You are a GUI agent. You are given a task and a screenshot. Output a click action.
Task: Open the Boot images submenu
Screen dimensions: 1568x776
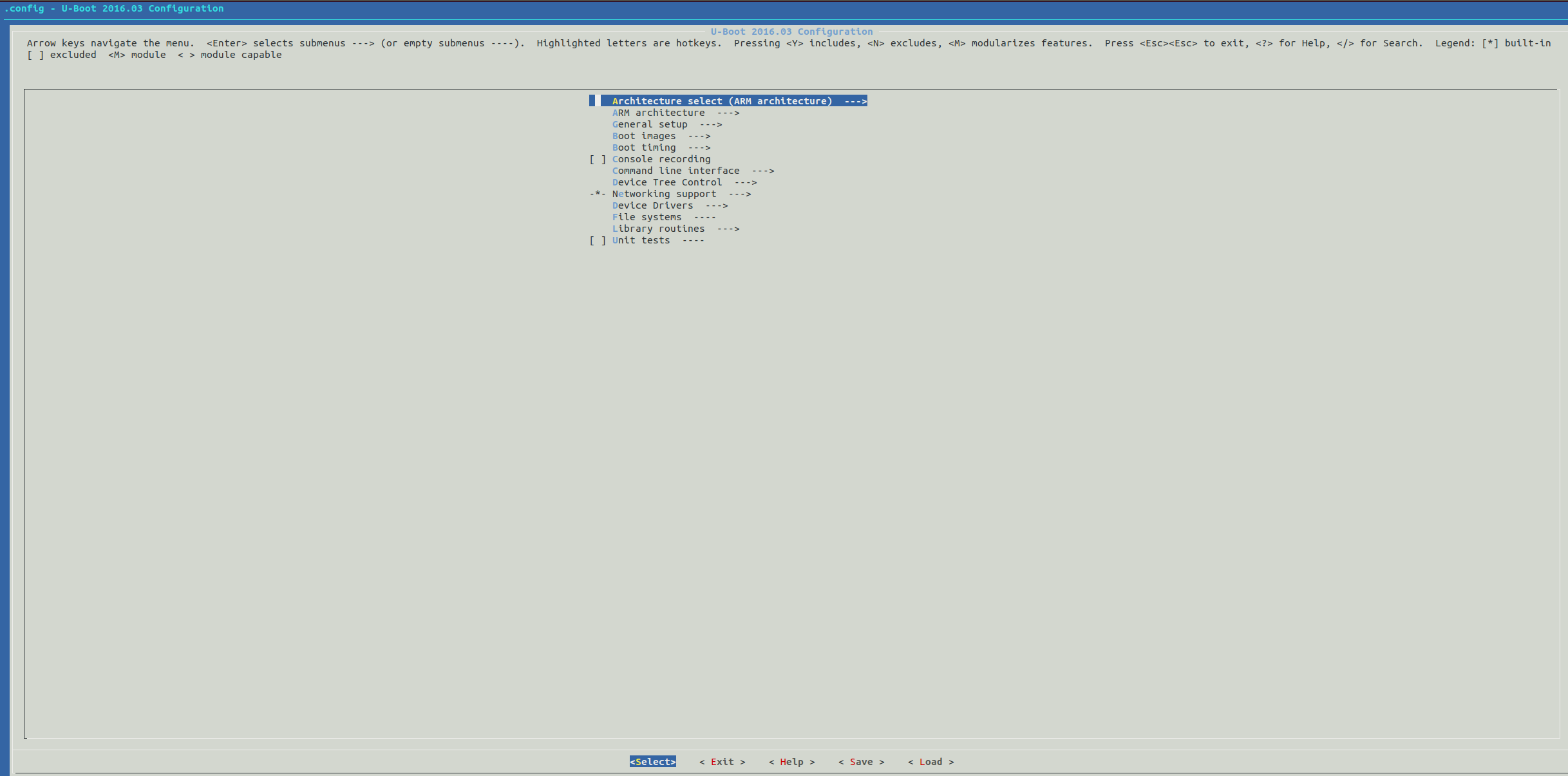[661, 136]
